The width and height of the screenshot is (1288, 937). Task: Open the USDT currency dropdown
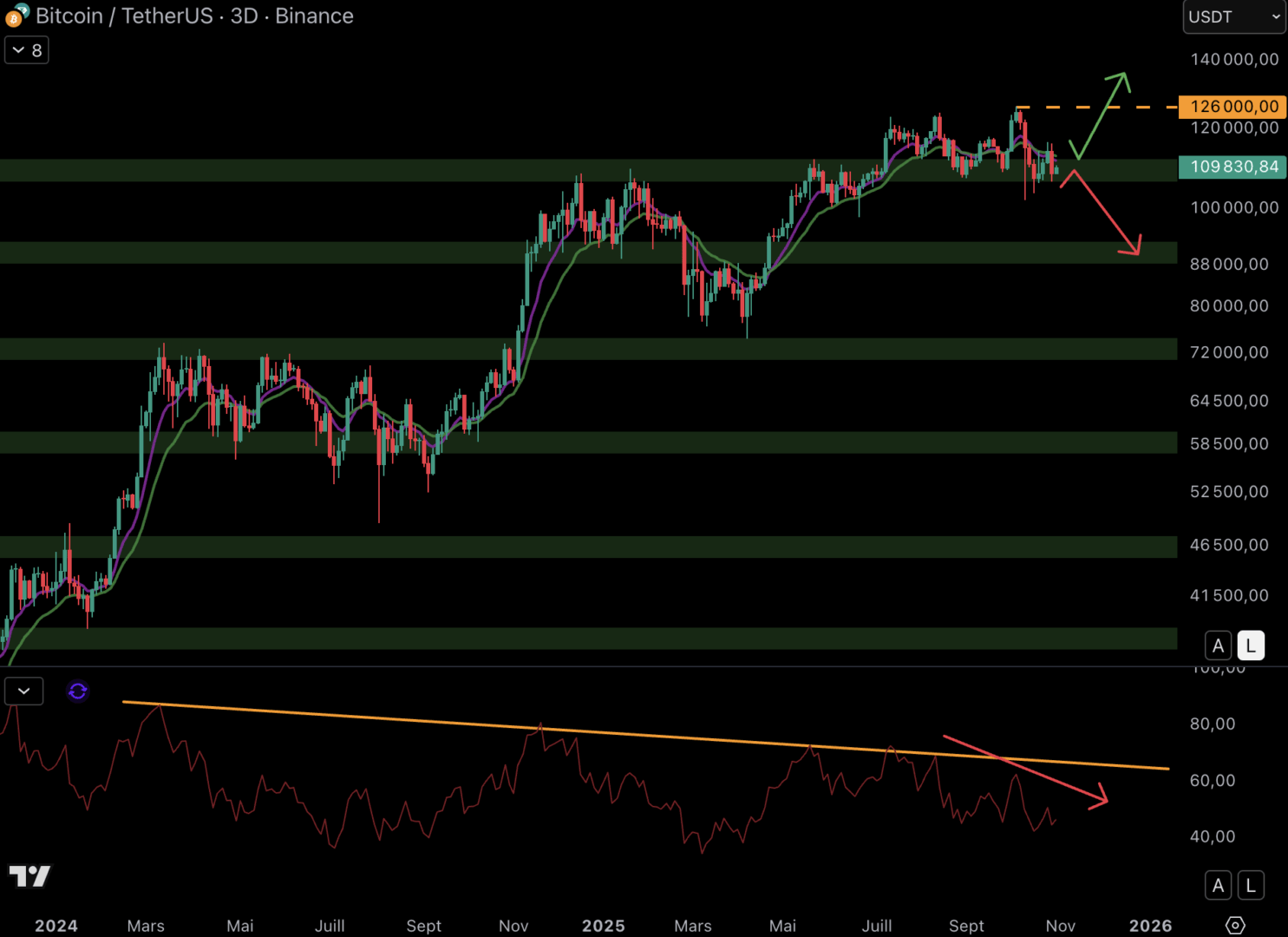[1233, 17]
